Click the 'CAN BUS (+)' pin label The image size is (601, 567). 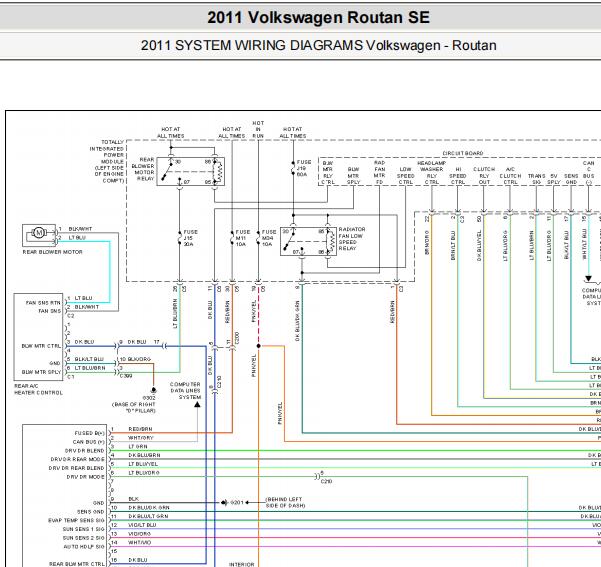click(89, 442)
